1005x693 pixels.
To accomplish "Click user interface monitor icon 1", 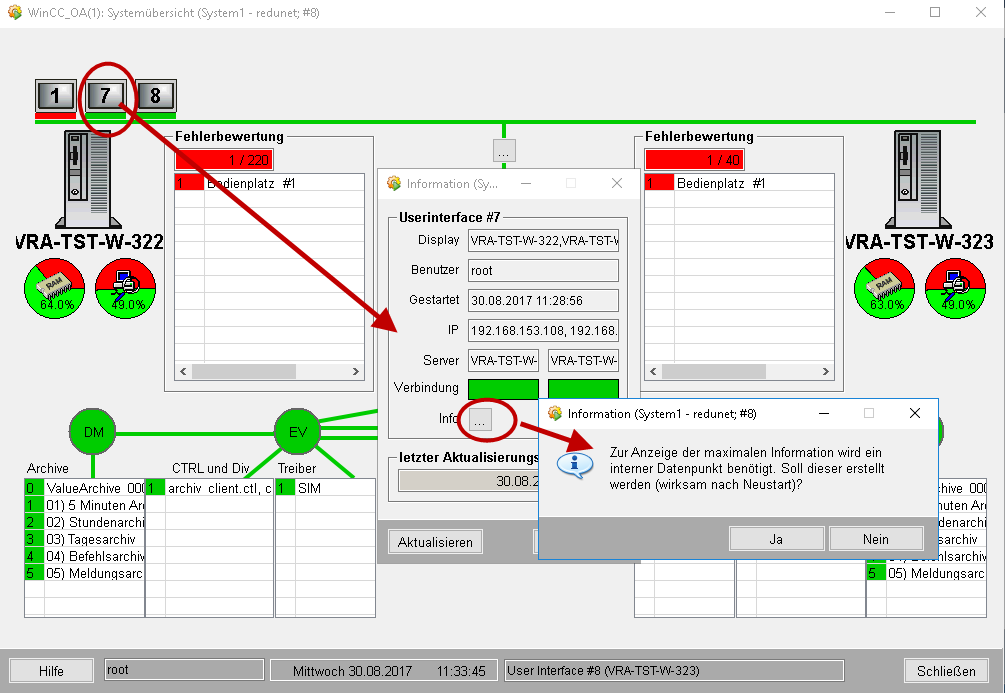I will click(x=55, y=96).
